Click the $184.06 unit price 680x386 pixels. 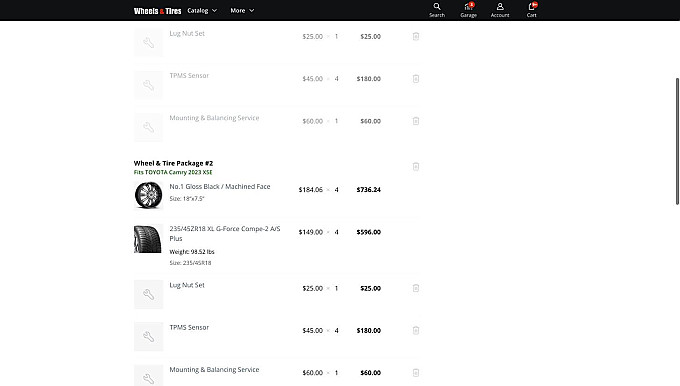(x=311, y=190)
